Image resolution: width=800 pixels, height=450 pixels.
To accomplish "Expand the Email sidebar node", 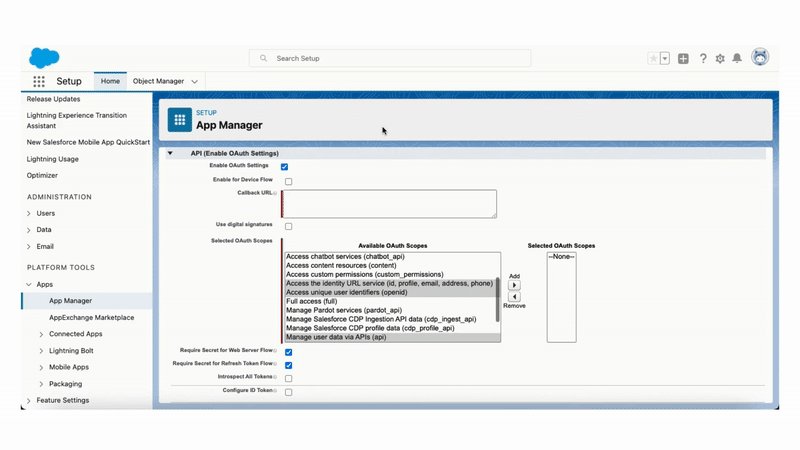I will 29,247.
